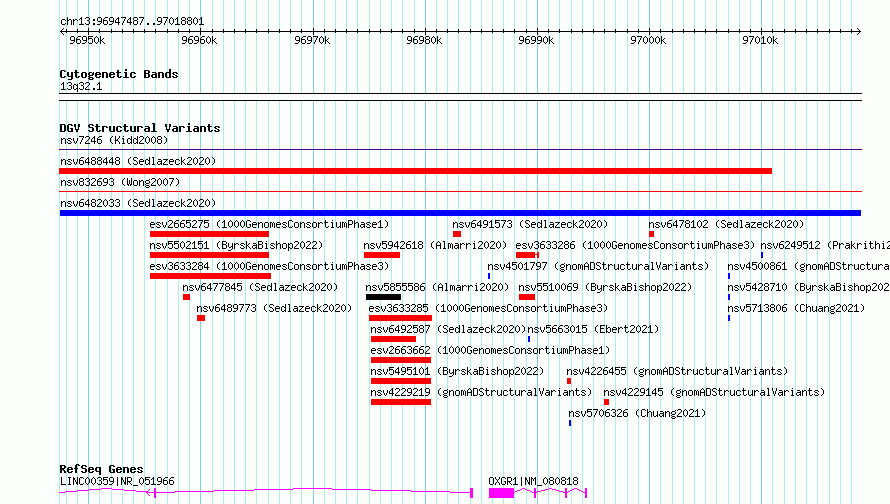Click the black bar under nsv5855586
The height and width of the screenshot is (504, 890).
point(383,297)
